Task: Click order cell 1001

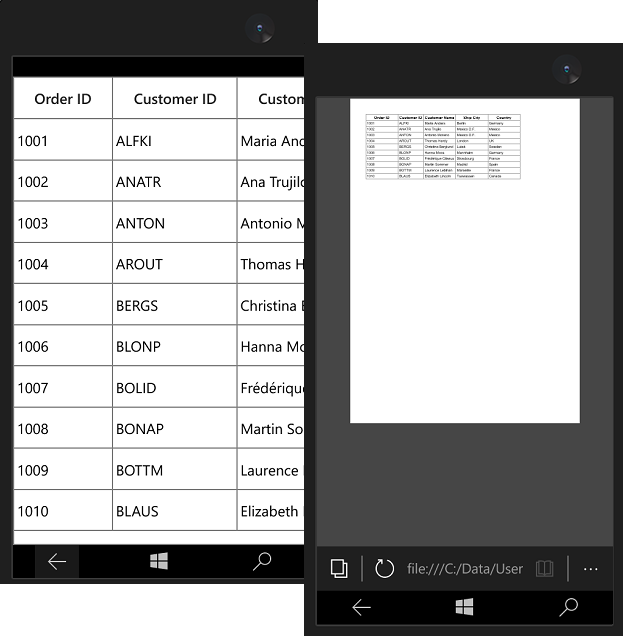Action: pos(63,140)
